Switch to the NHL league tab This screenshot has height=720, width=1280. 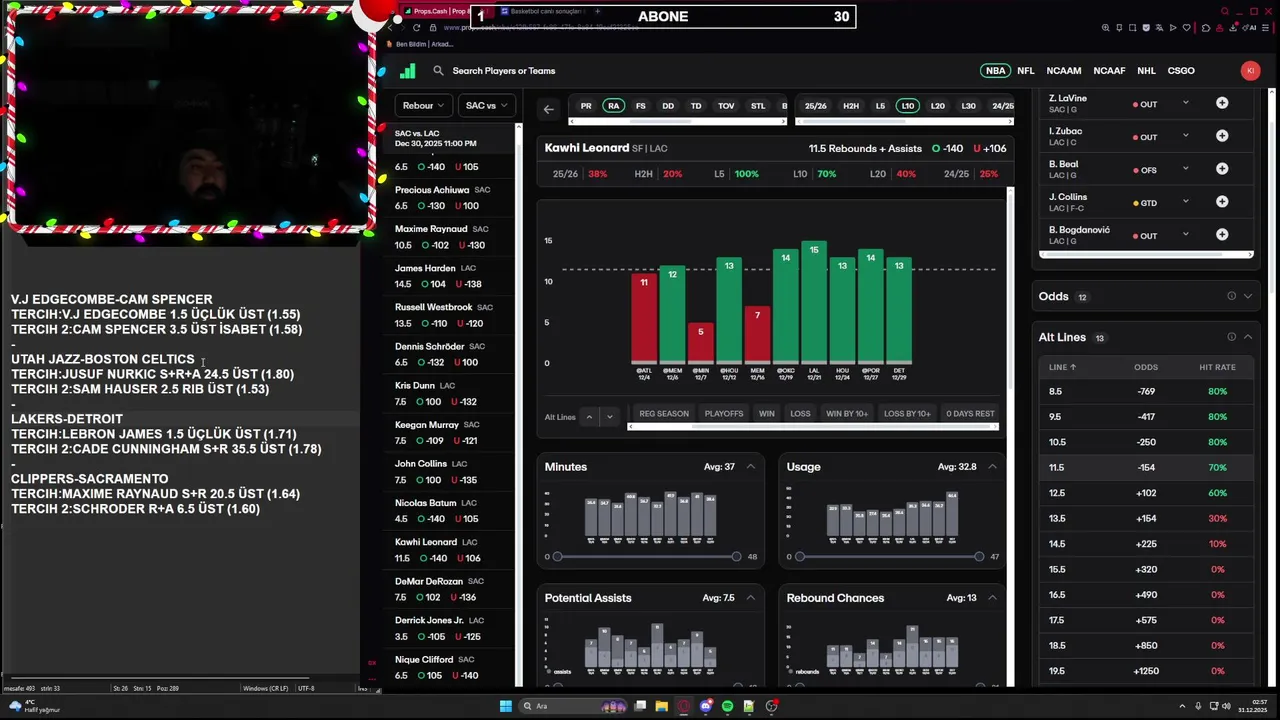1147,71
